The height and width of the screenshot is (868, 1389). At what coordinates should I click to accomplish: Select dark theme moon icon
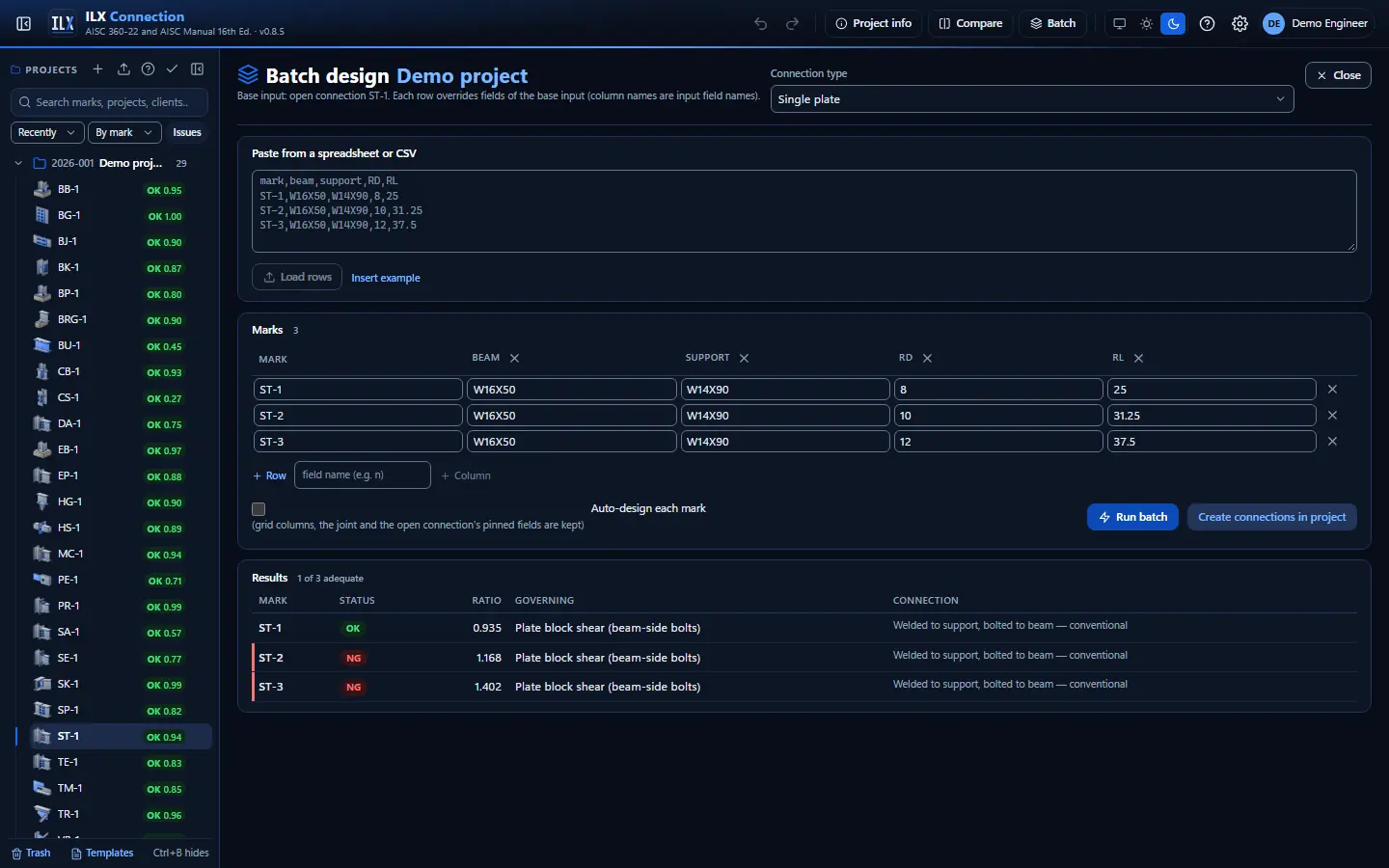point(1173,23)
